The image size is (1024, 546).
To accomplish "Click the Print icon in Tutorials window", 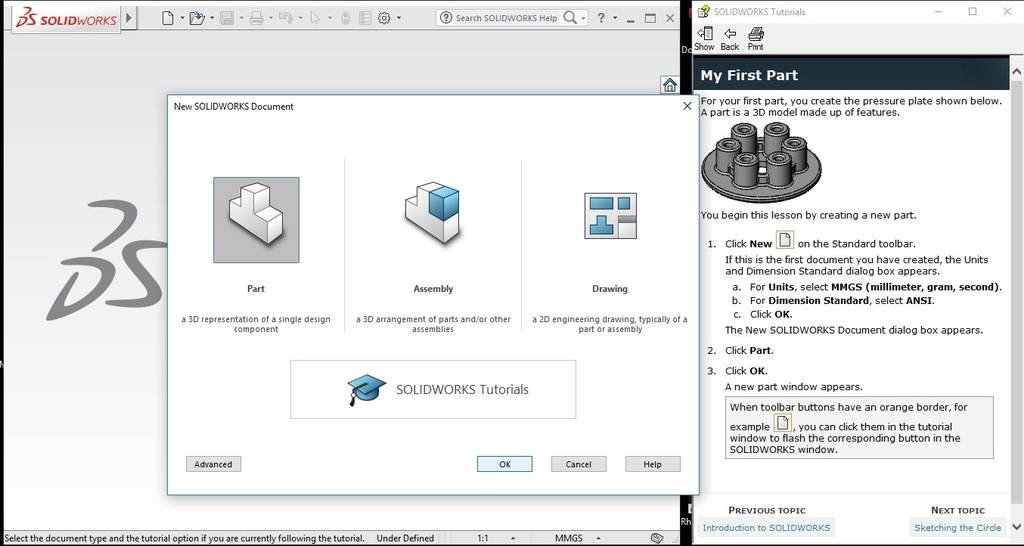I will tap(756, 39).
